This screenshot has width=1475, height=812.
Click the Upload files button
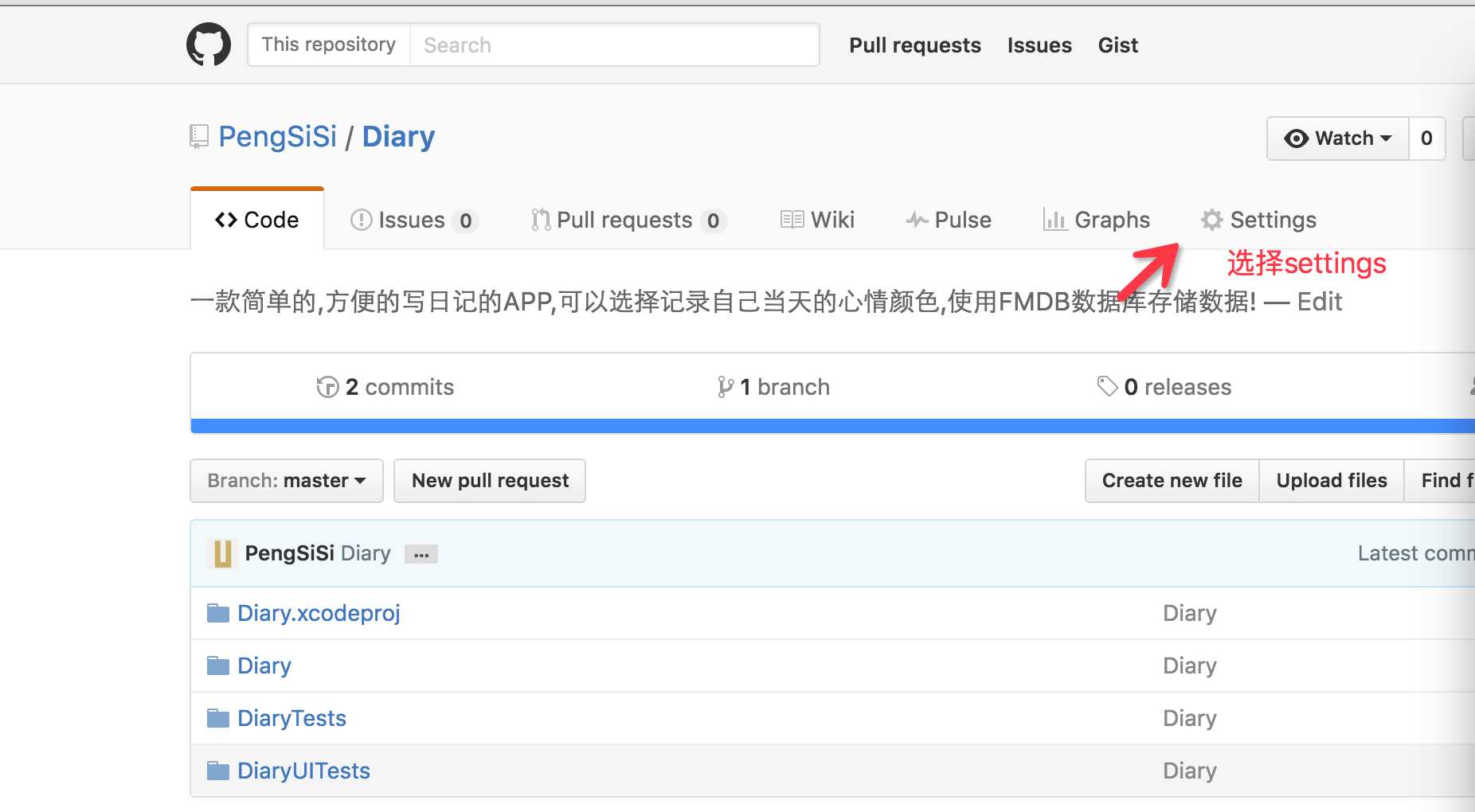pos(1332,481)
